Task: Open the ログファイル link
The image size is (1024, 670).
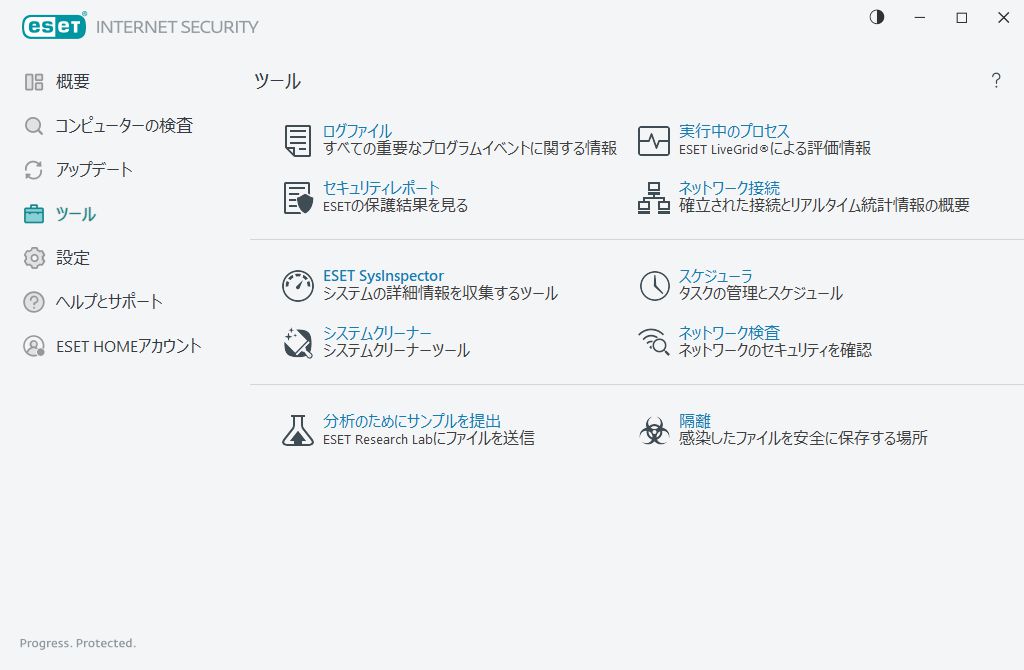Action: [357, 131]
